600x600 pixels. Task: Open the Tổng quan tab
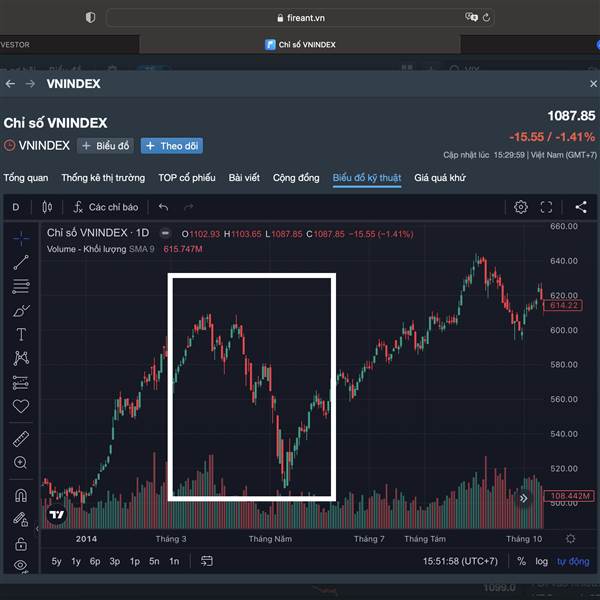(x=26, y=178)
